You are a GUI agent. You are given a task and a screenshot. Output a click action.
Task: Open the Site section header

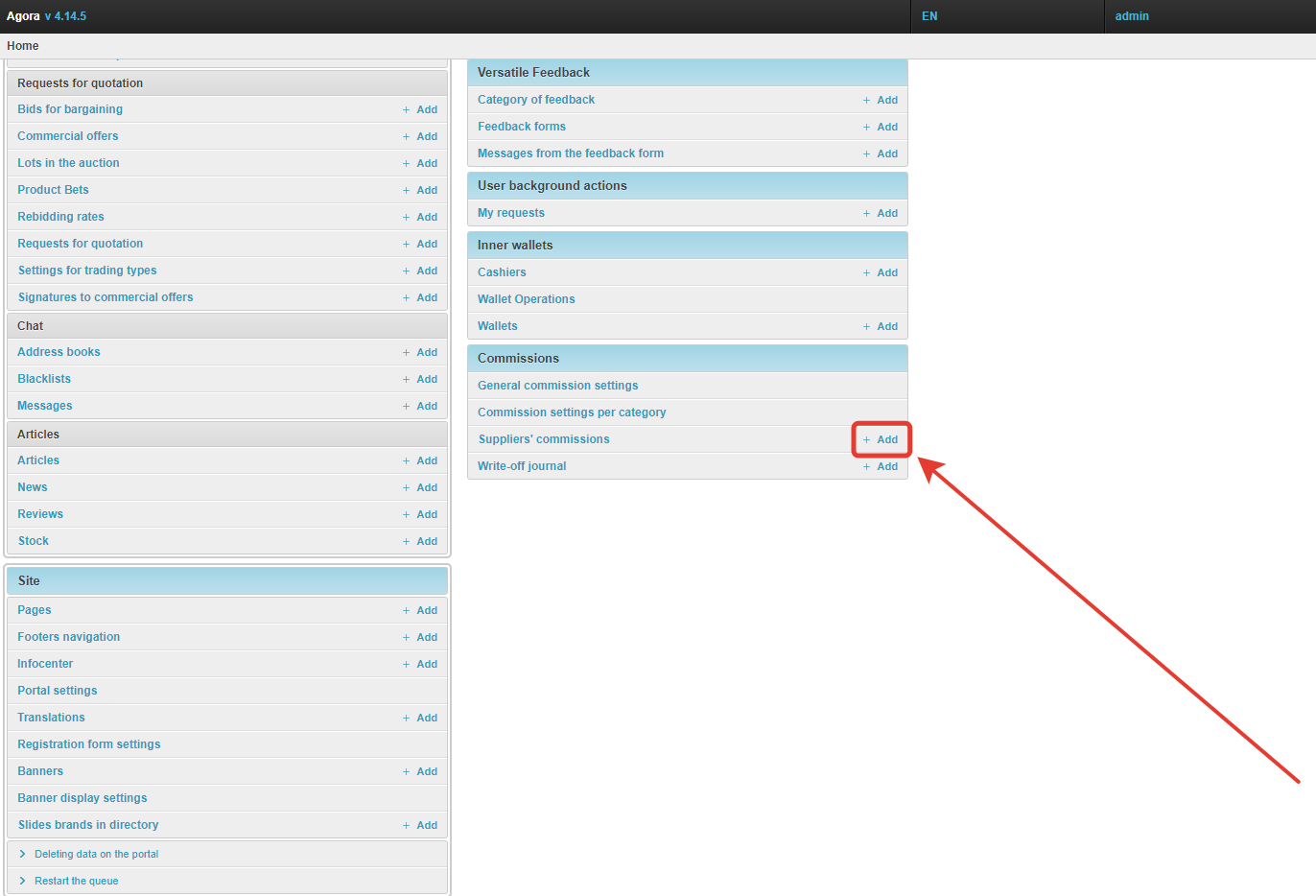(x=29, y=580)
